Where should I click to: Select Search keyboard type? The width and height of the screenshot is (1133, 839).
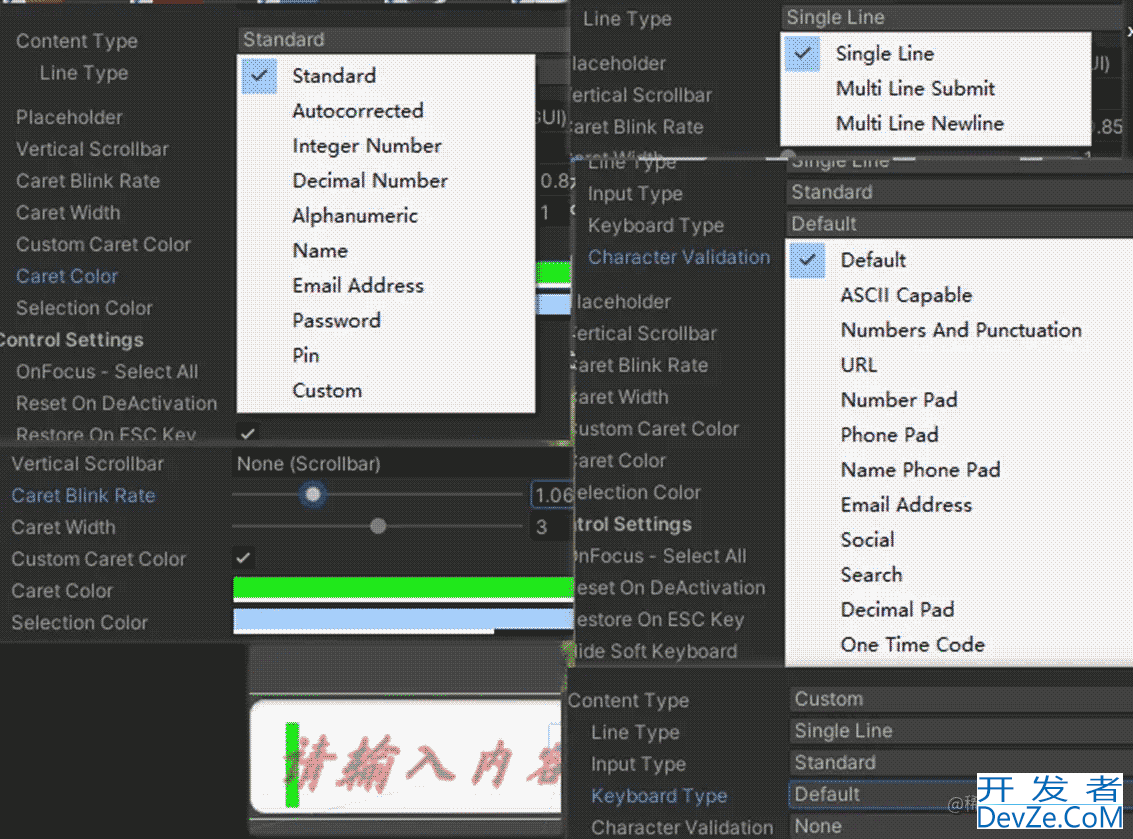[871, 575]
